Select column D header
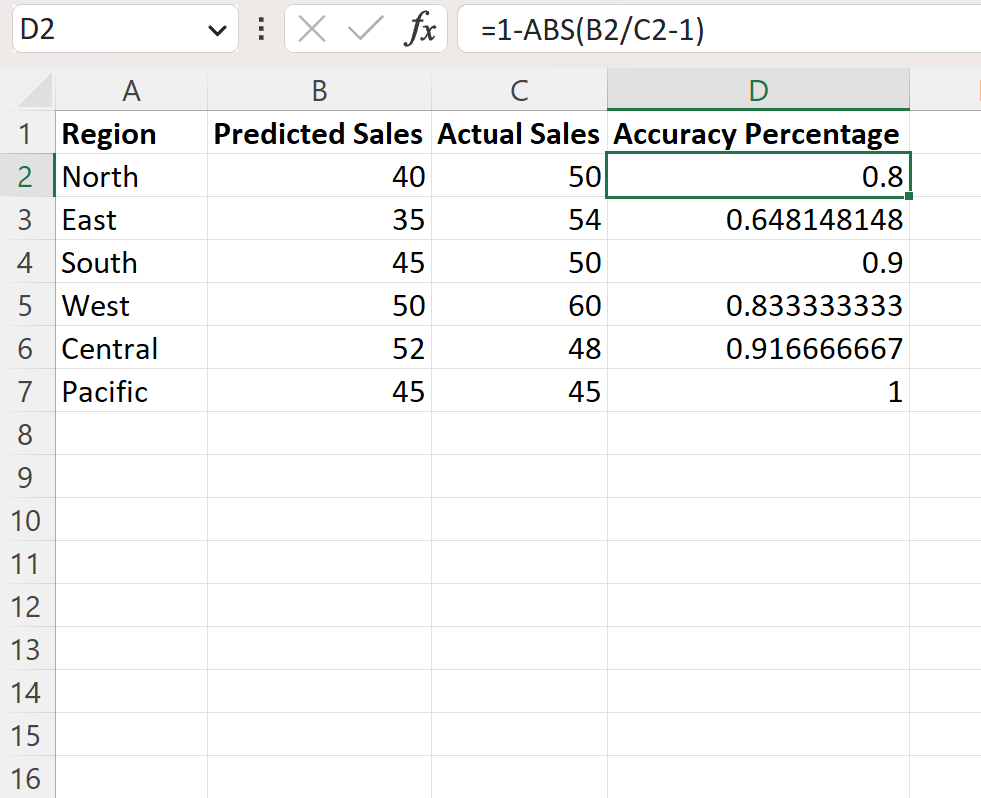Screen dimensions: 981x798 758,90
